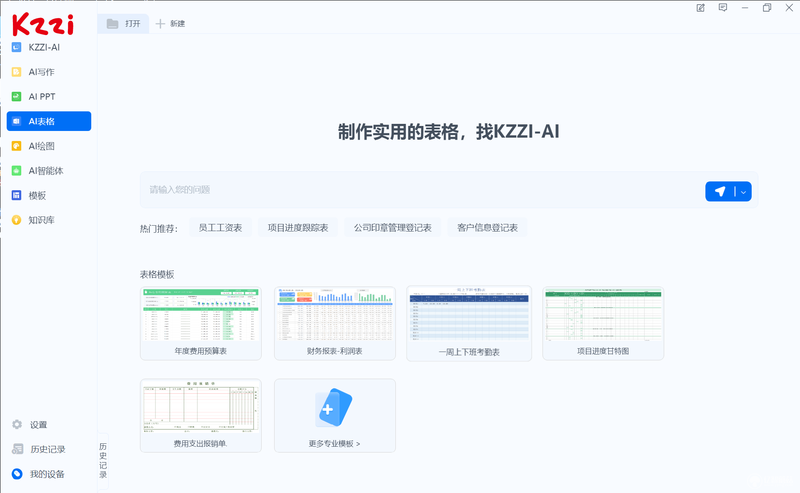This screenshot has width=800, height=493.
Task: Click the feedback message icon in title bar
Action: pos(722,8)
